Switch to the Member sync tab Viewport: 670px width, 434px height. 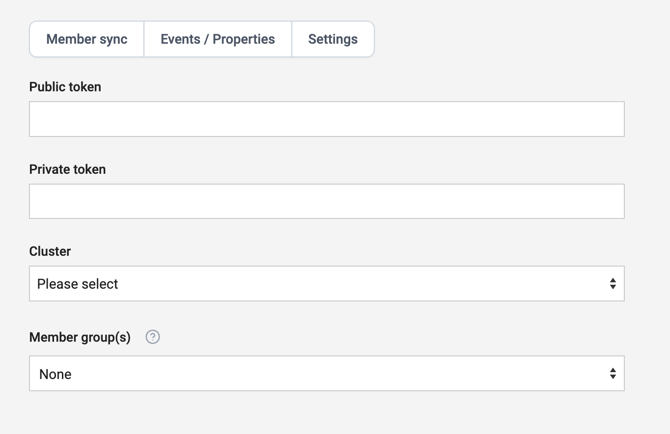87,39
